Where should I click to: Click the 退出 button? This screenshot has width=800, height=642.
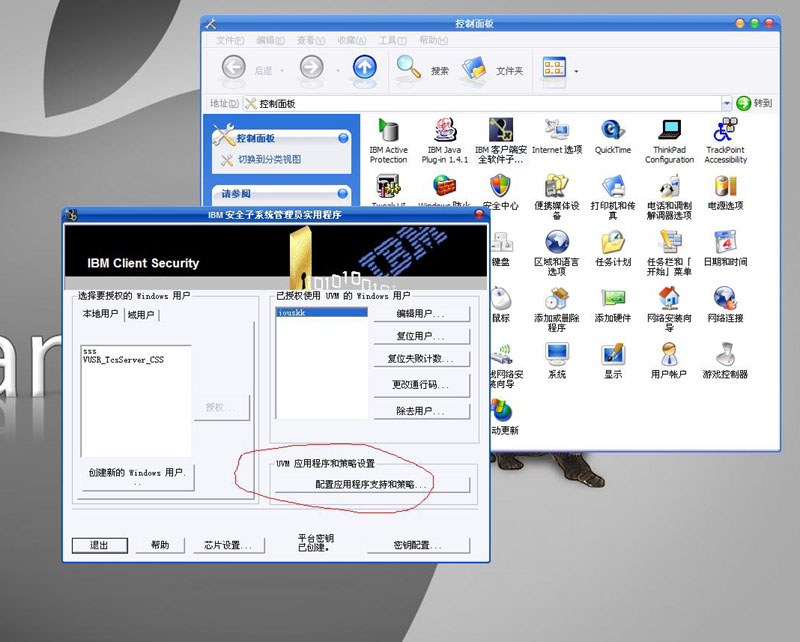(99, 545)
